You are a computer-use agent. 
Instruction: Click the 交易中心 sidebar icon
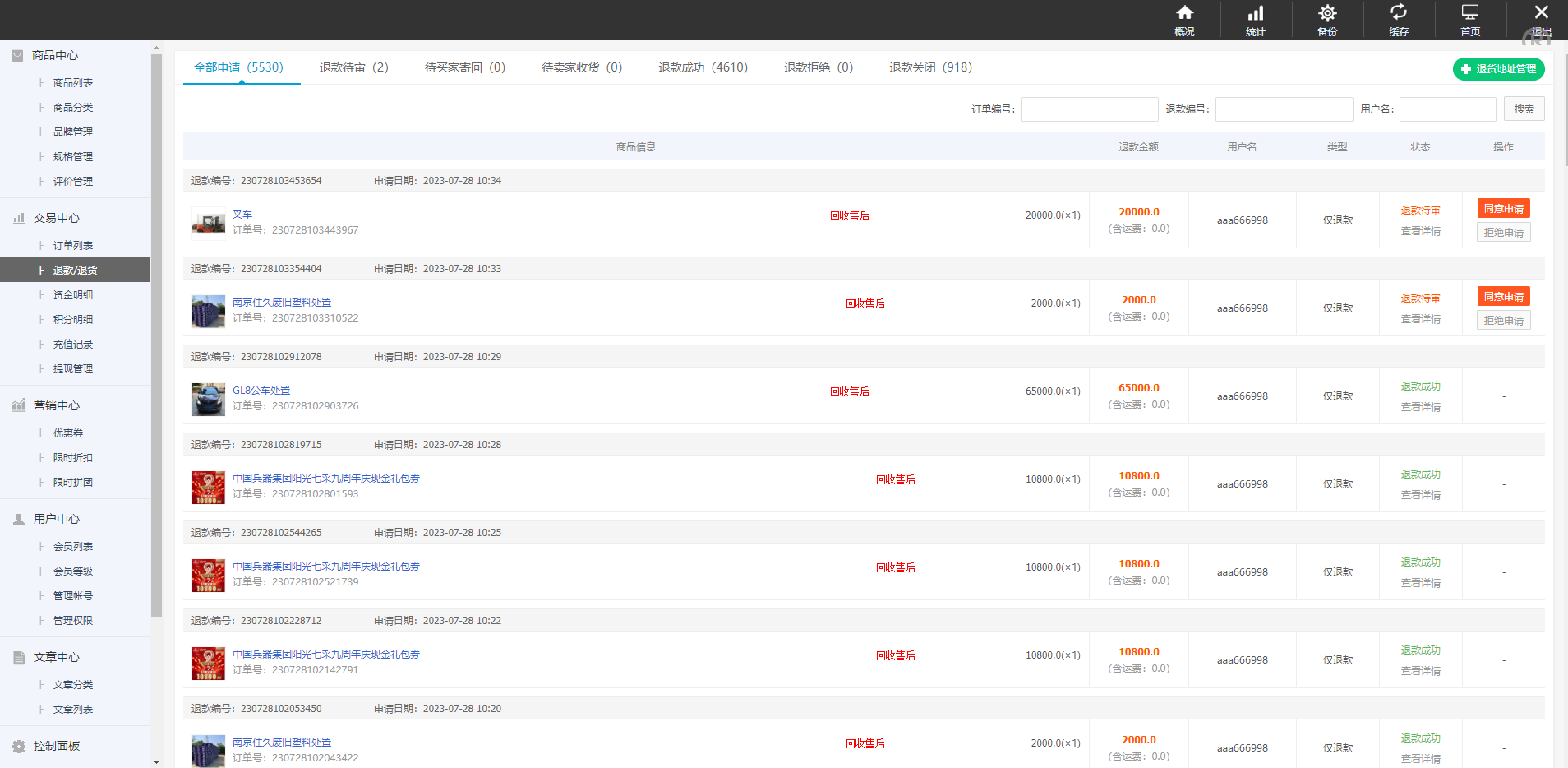(17, 218)
